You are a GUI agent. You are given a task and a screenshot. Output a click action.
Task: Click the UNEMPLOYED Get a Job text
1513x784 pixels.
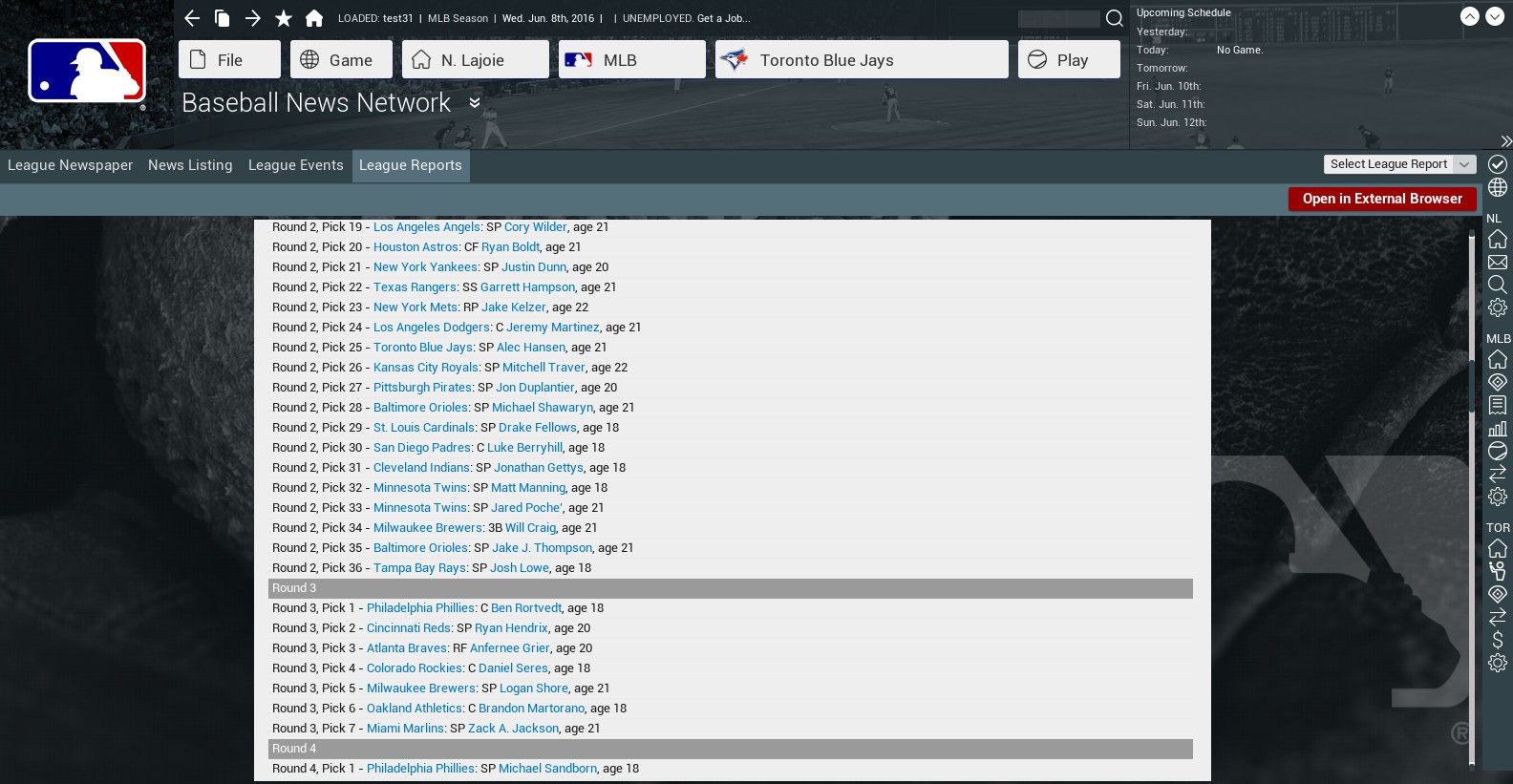click(687, 18)
